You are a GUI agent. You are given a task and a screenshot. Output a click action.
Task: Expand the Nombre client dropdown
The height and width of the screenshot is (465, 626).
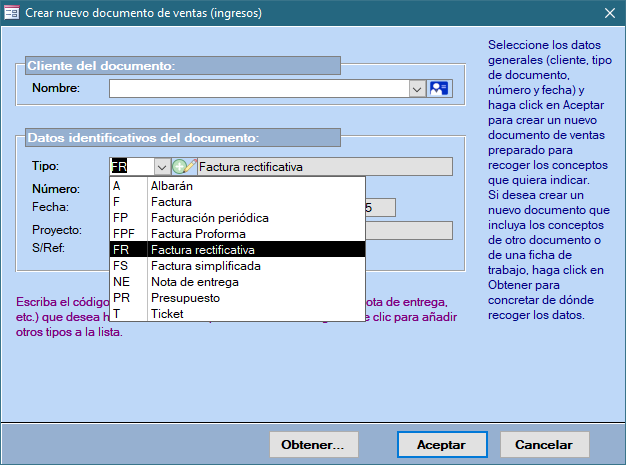417,88
